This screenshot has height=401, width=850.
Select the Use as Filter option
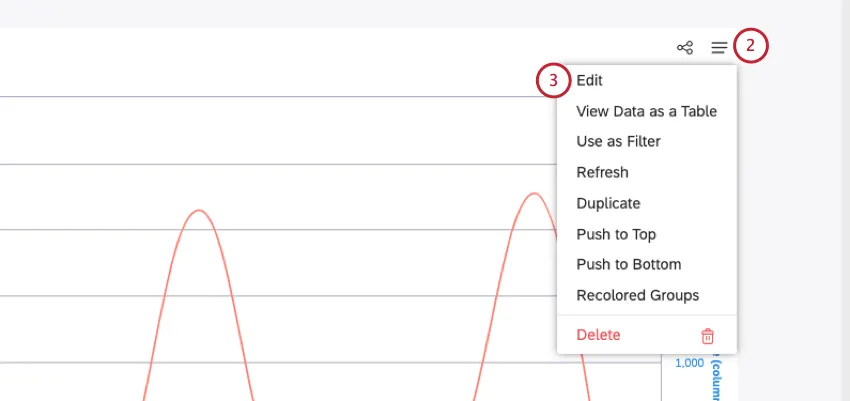(x=618, y=142)
